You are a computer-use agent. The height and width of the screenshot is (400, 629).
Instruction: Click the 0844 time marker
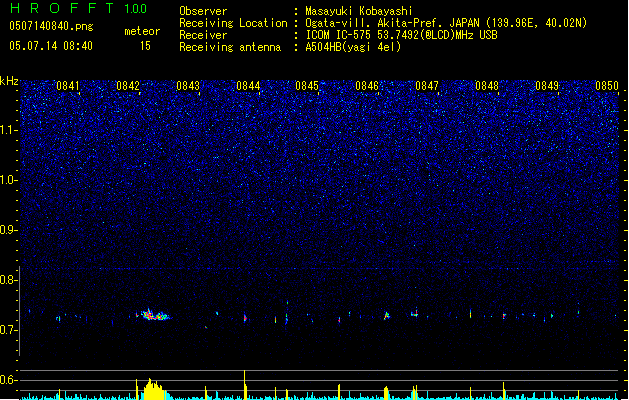248,86
